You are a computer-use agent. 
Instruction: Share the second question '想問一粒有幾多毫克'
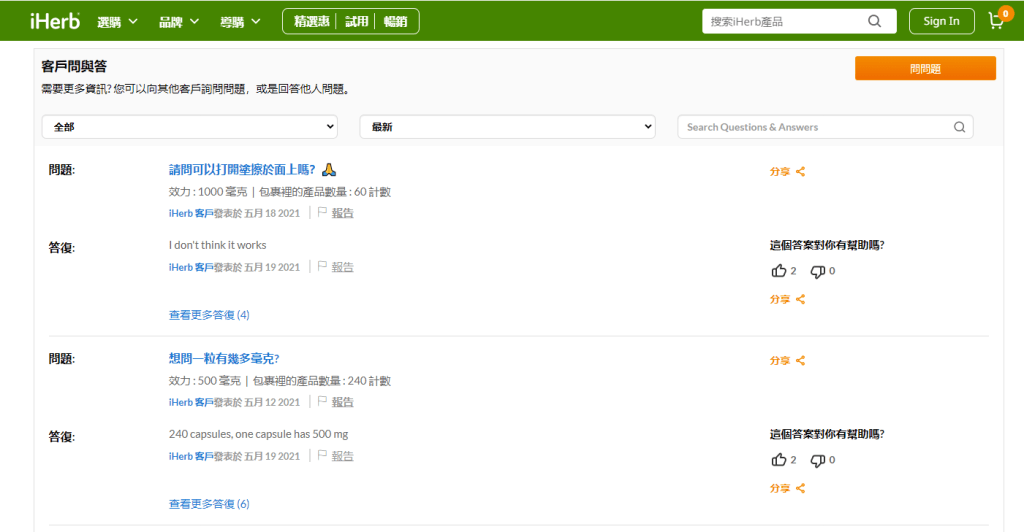(x=787, y=361)
